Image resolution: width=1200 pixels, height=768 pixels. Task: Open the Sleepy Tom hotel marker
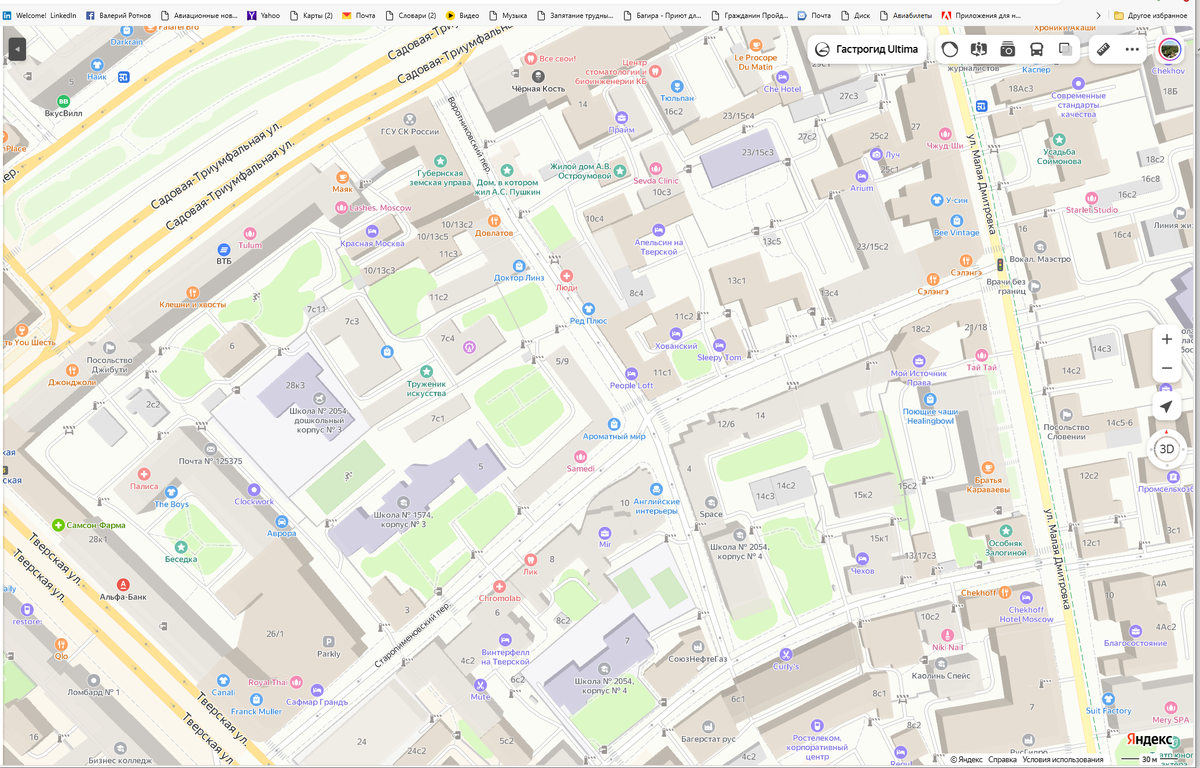[718, 345]
